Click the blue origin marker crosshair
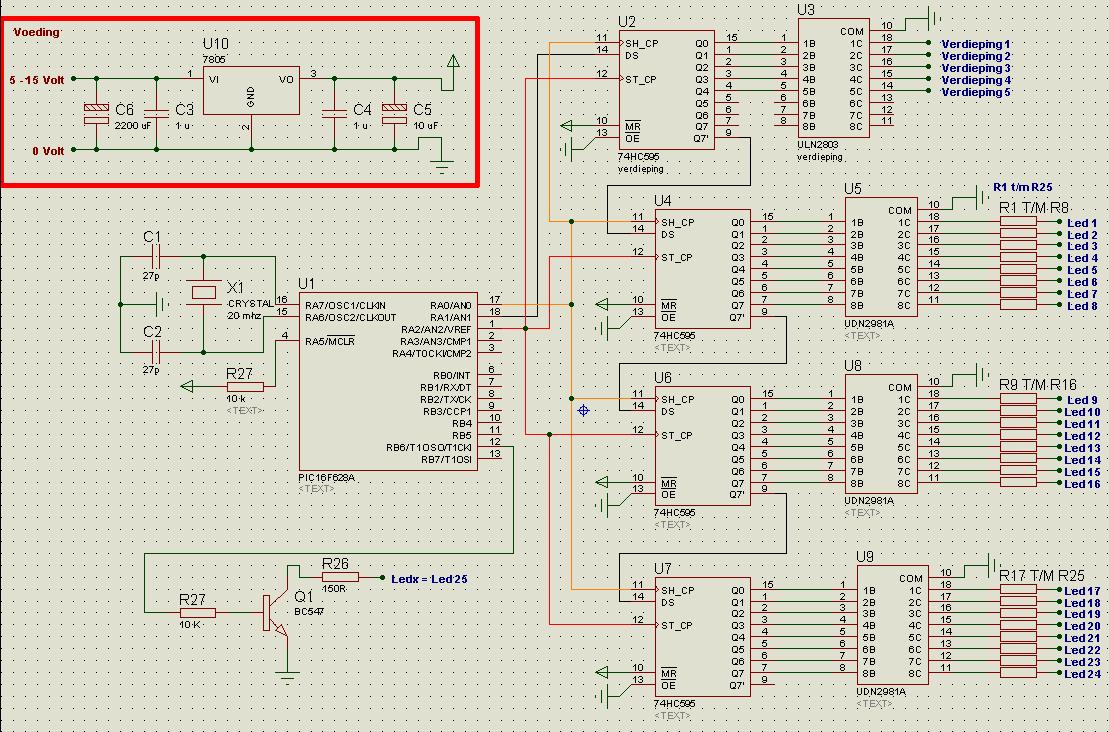The image size is (1109, 732). pyautogui.click(x=583, y=410)
